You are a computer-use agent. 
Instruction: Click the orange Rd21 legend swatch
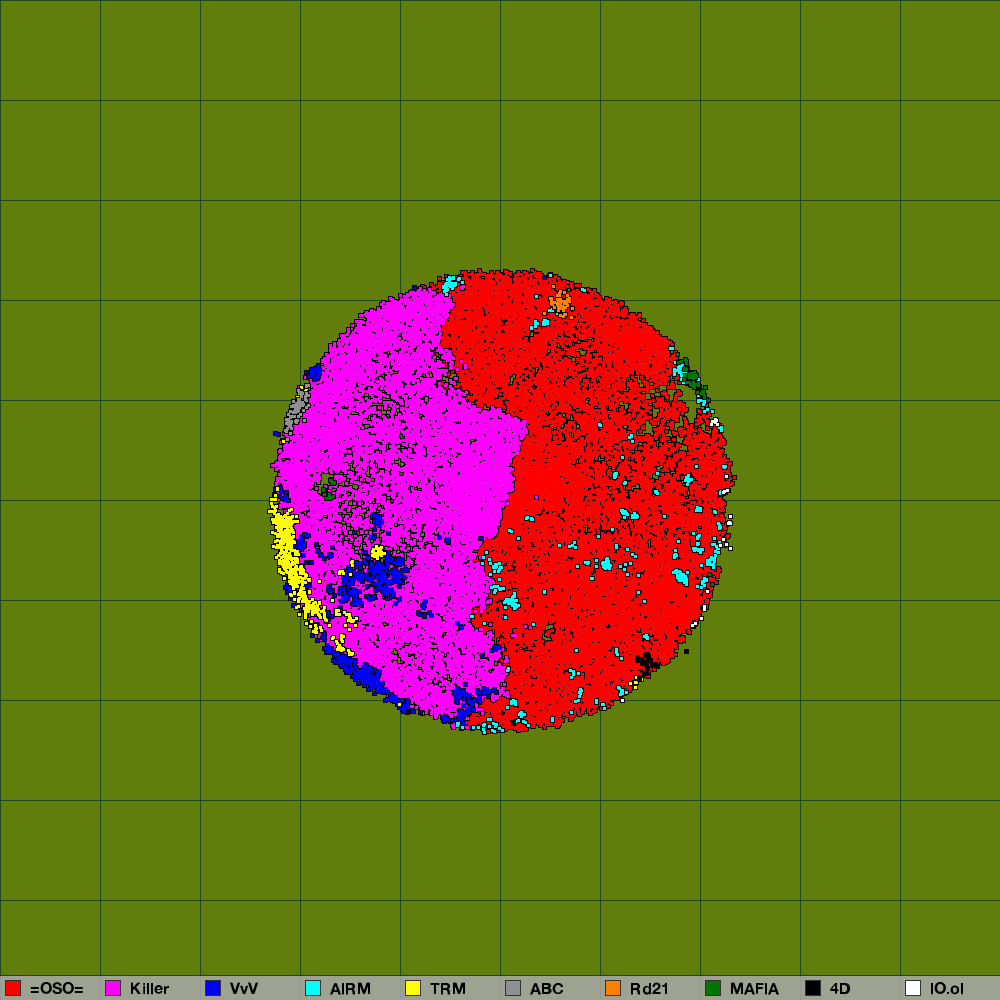[x=613, y=988]
